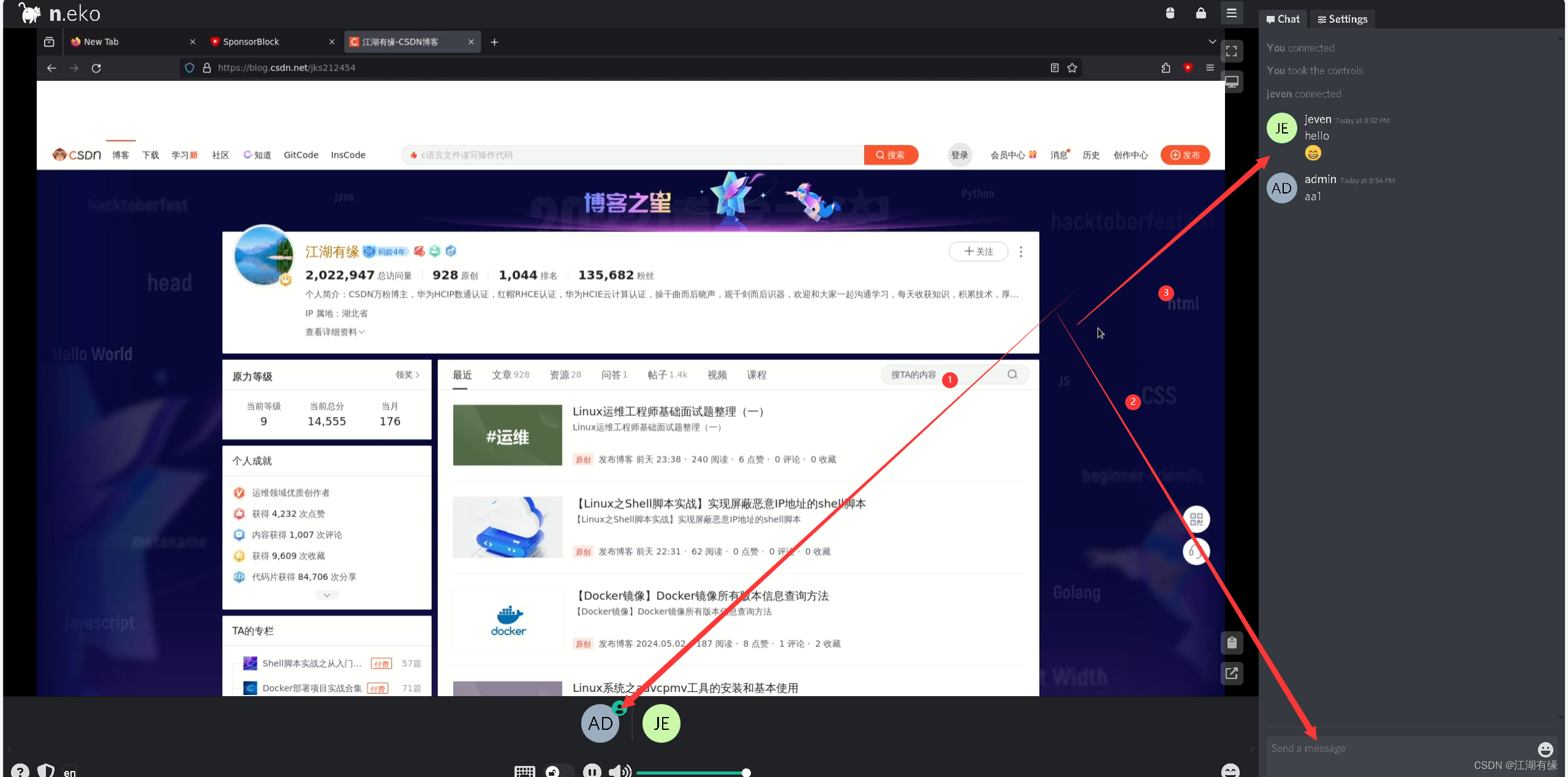
Task: Open screen resolution settings via monitor icon
Action: coord(1233,81)
